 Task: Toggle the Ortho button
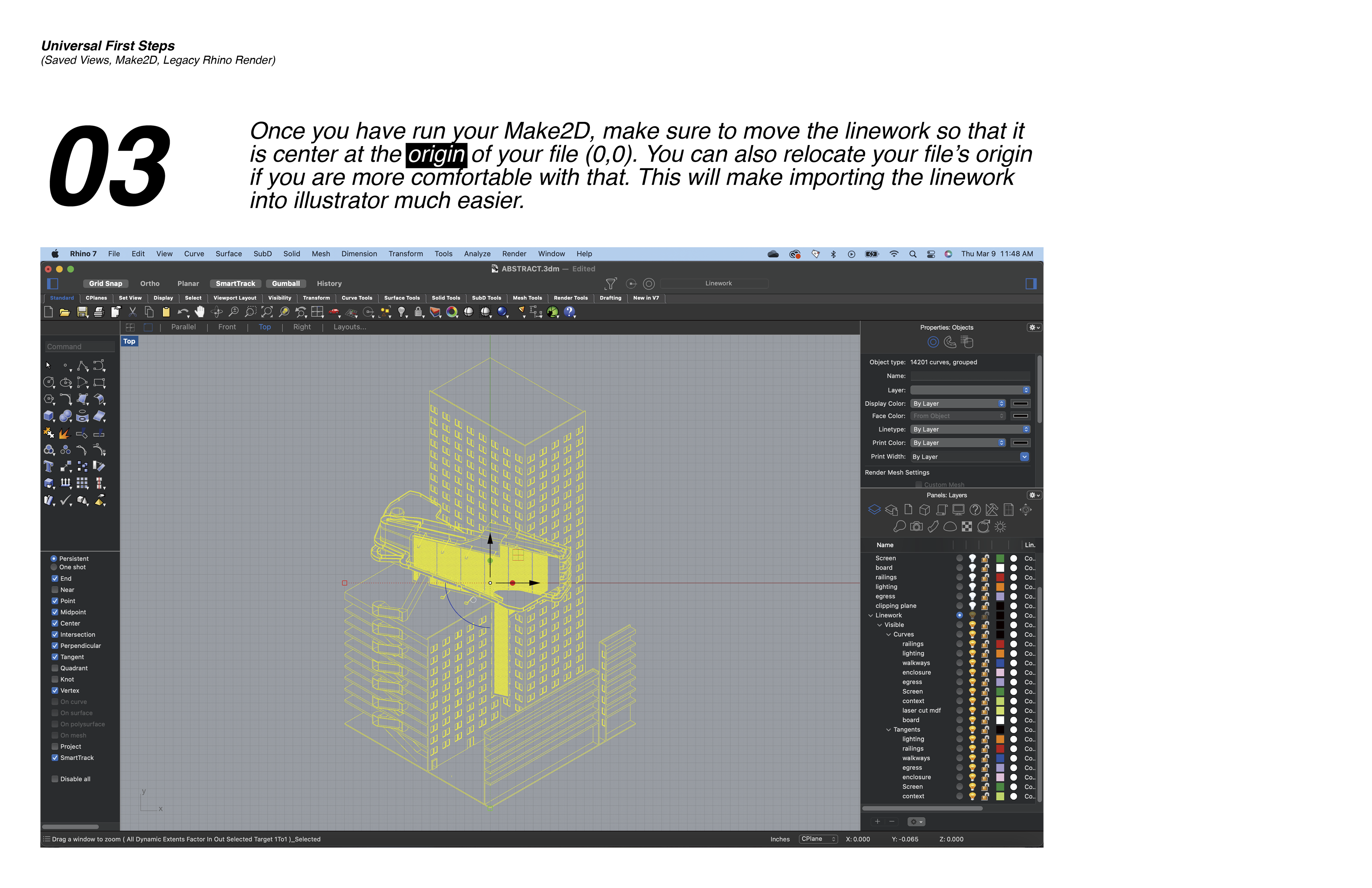click(x=149, y=284)
